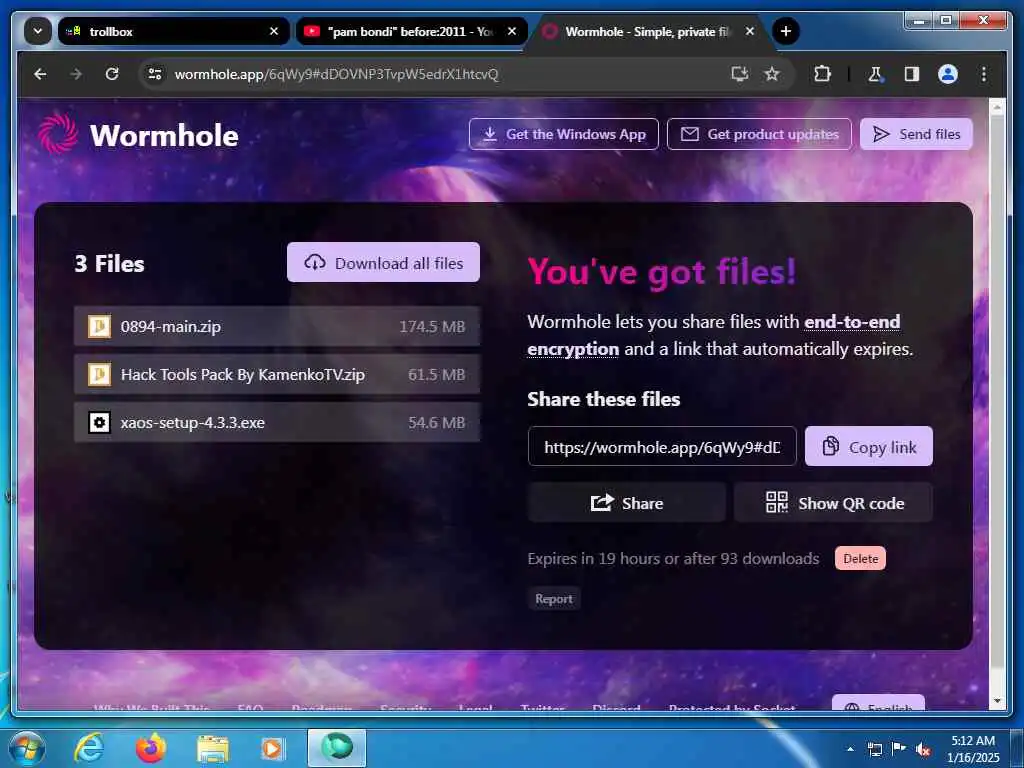Open the browser extensions puzzle icon
The image size is (1024, 768).
822,74
